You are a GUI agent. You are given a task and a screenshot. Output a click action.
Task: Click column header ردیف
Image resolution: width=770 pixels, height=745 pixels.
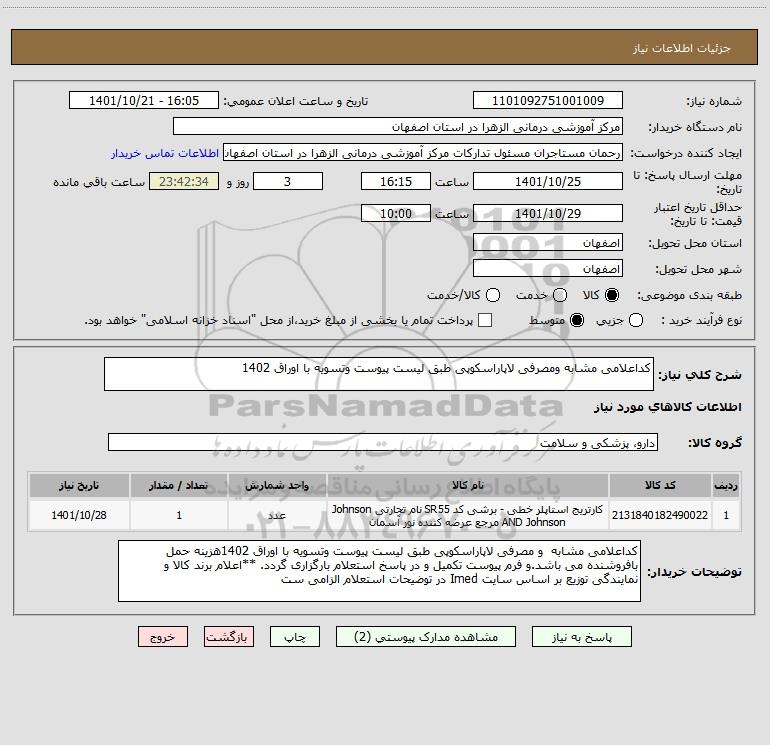tap(726, 485)
